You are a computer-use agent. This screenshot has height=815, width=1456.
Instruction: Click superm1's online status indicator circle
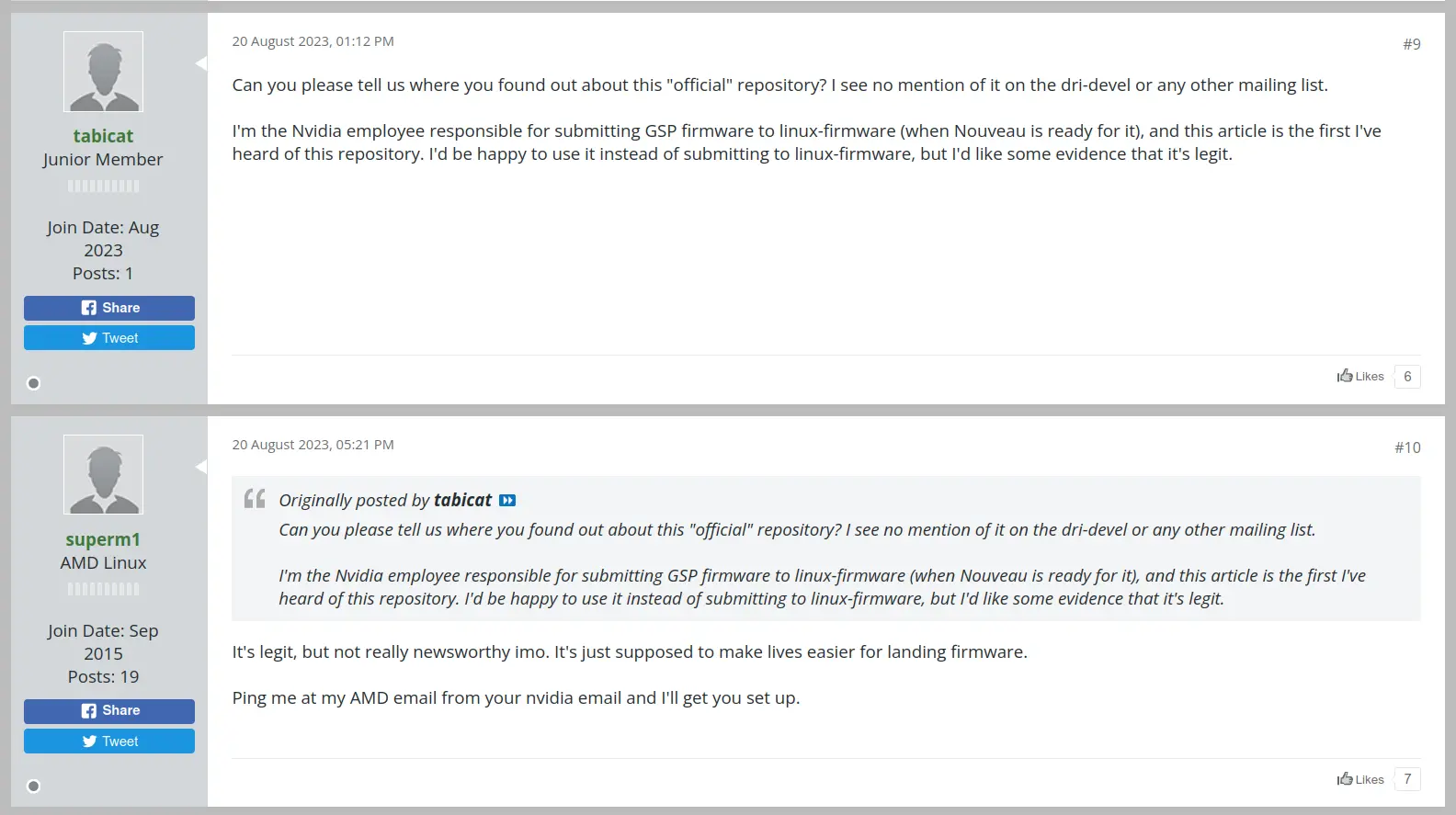[x=34, y=787]
